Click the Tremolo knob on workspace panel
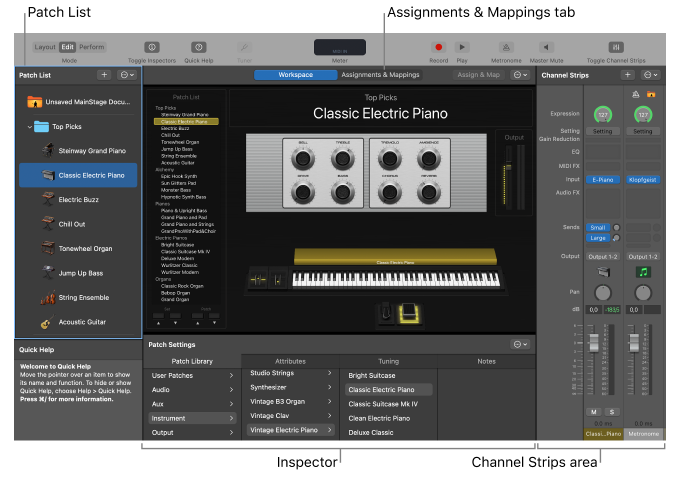 coord(390,158)
